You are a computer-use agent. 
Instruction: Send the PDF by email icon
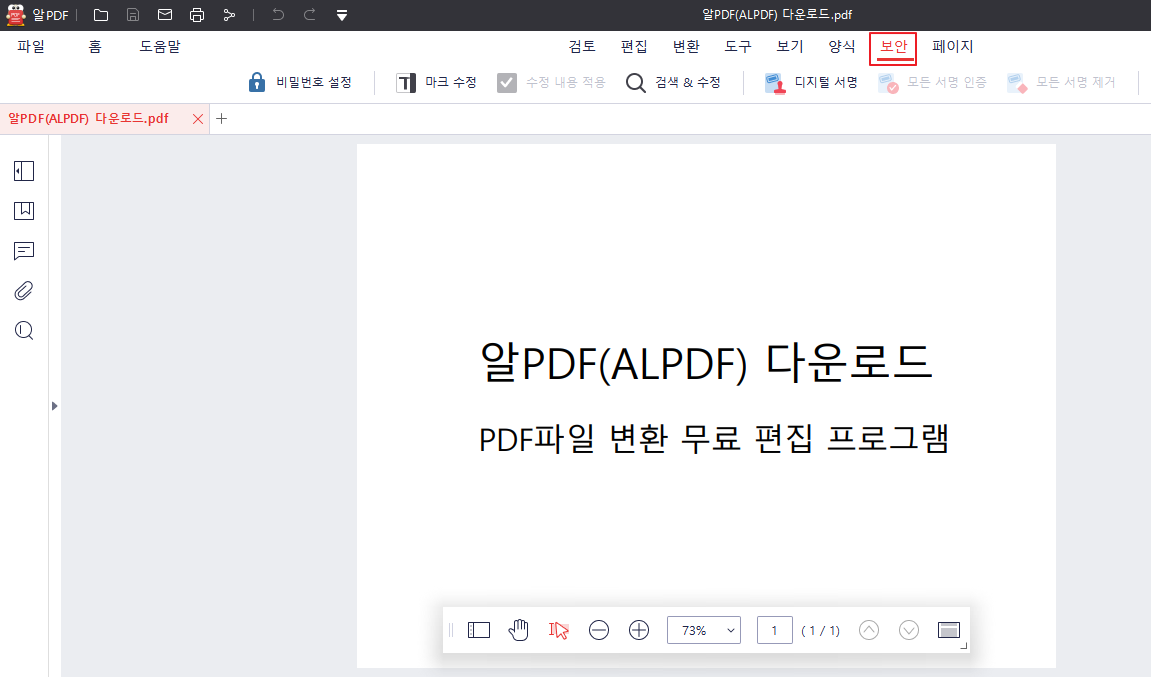pyautogui.click(x=164, y=15)
